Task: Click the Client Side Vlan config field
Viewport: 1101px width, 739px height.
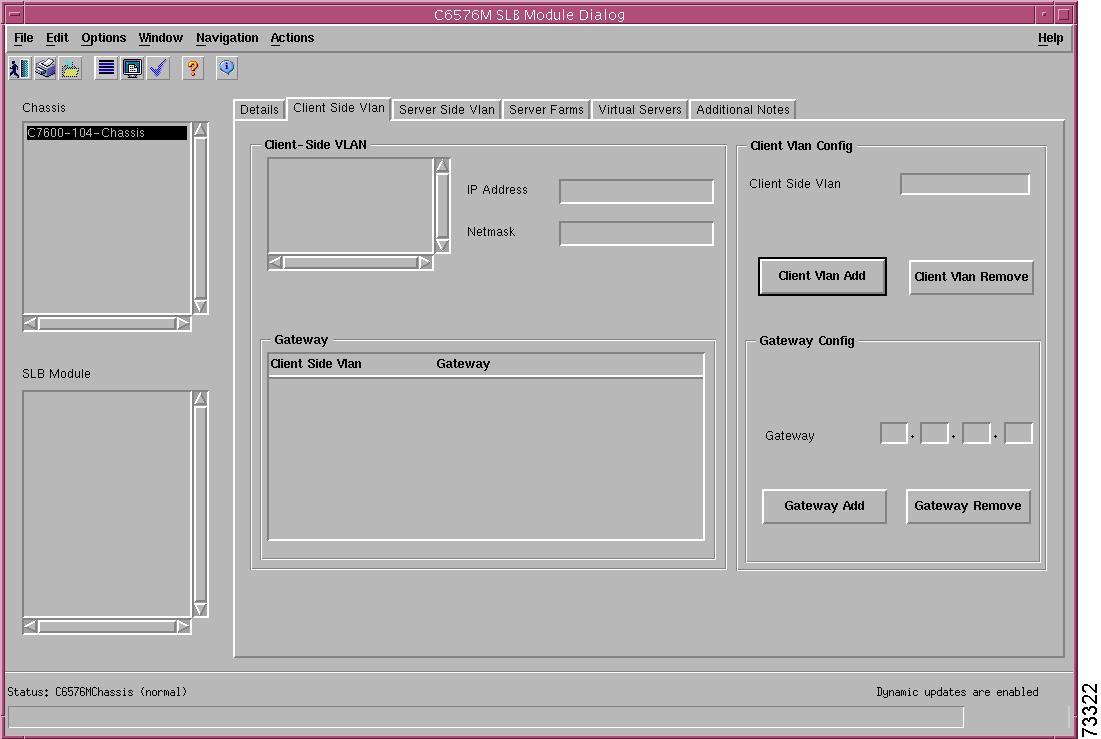Action: click(x=965, y=184)
